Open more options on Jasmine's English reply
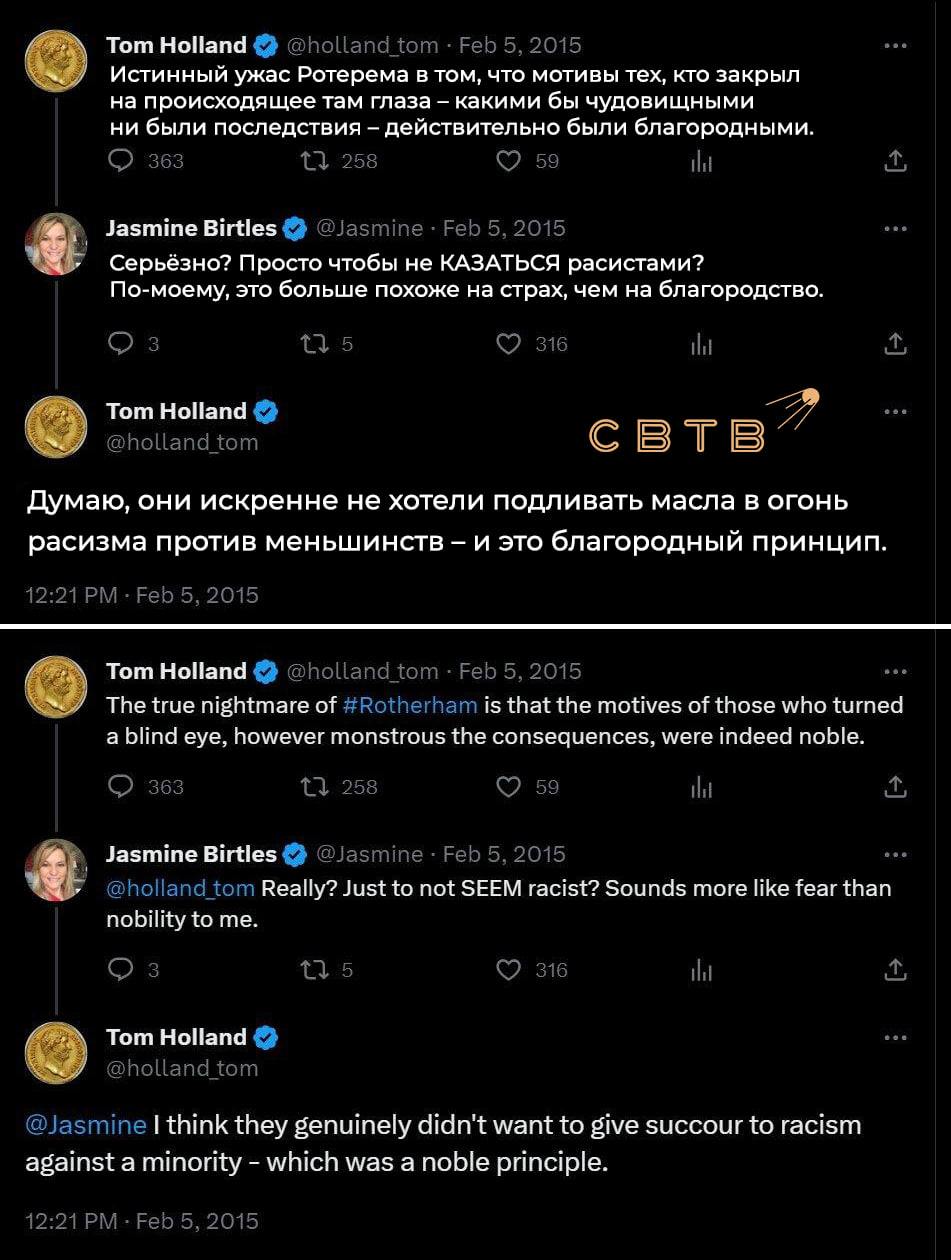951x1260 pixels. tap(896, 854)
